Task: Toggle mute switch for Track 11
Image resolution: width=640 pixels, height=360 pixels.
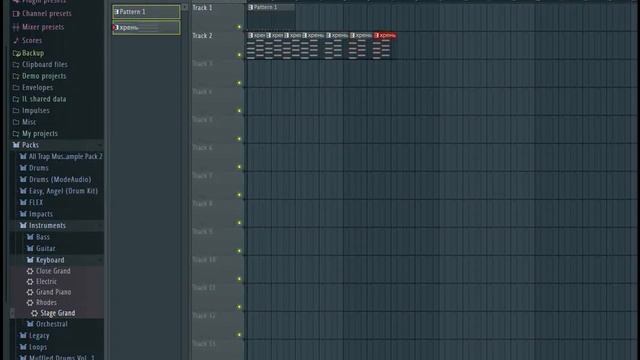Action: click(239, 307)
